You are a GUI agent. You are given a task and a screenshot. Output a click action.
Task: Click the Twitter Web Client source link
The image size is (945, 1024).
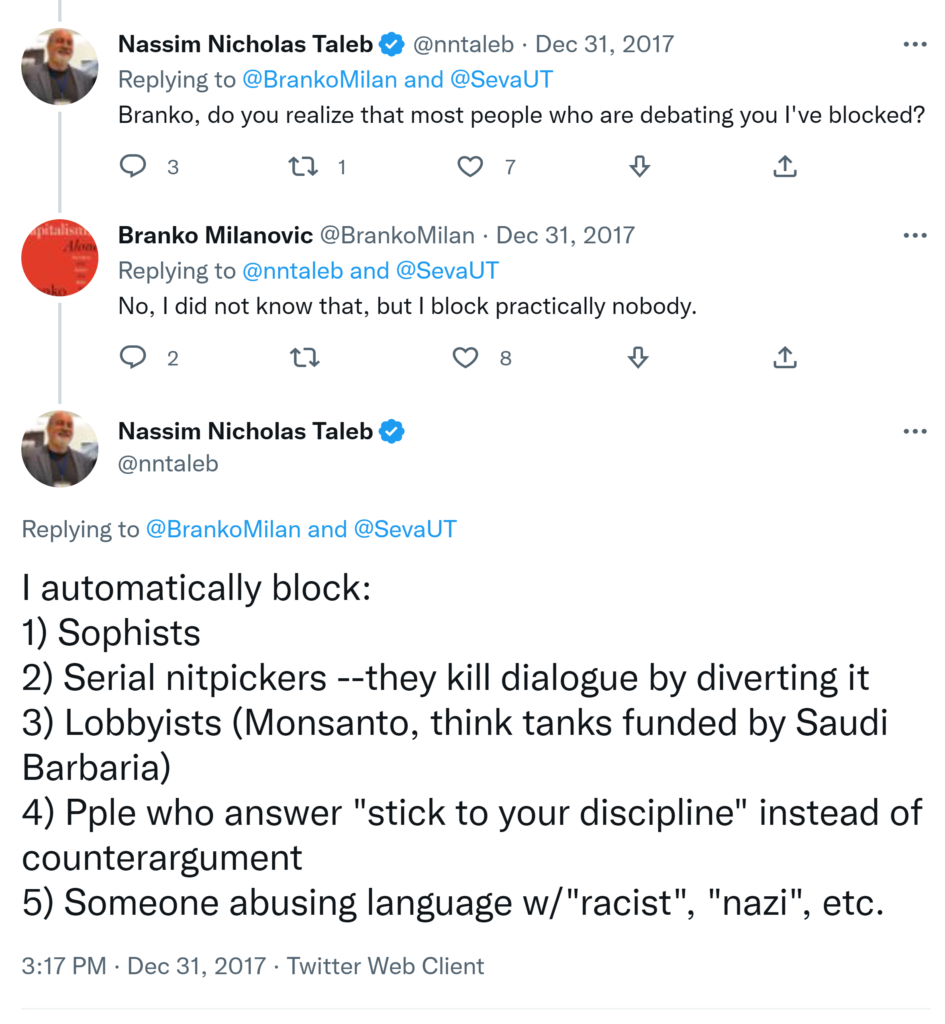pyautogui.click(x=385, y=966)
